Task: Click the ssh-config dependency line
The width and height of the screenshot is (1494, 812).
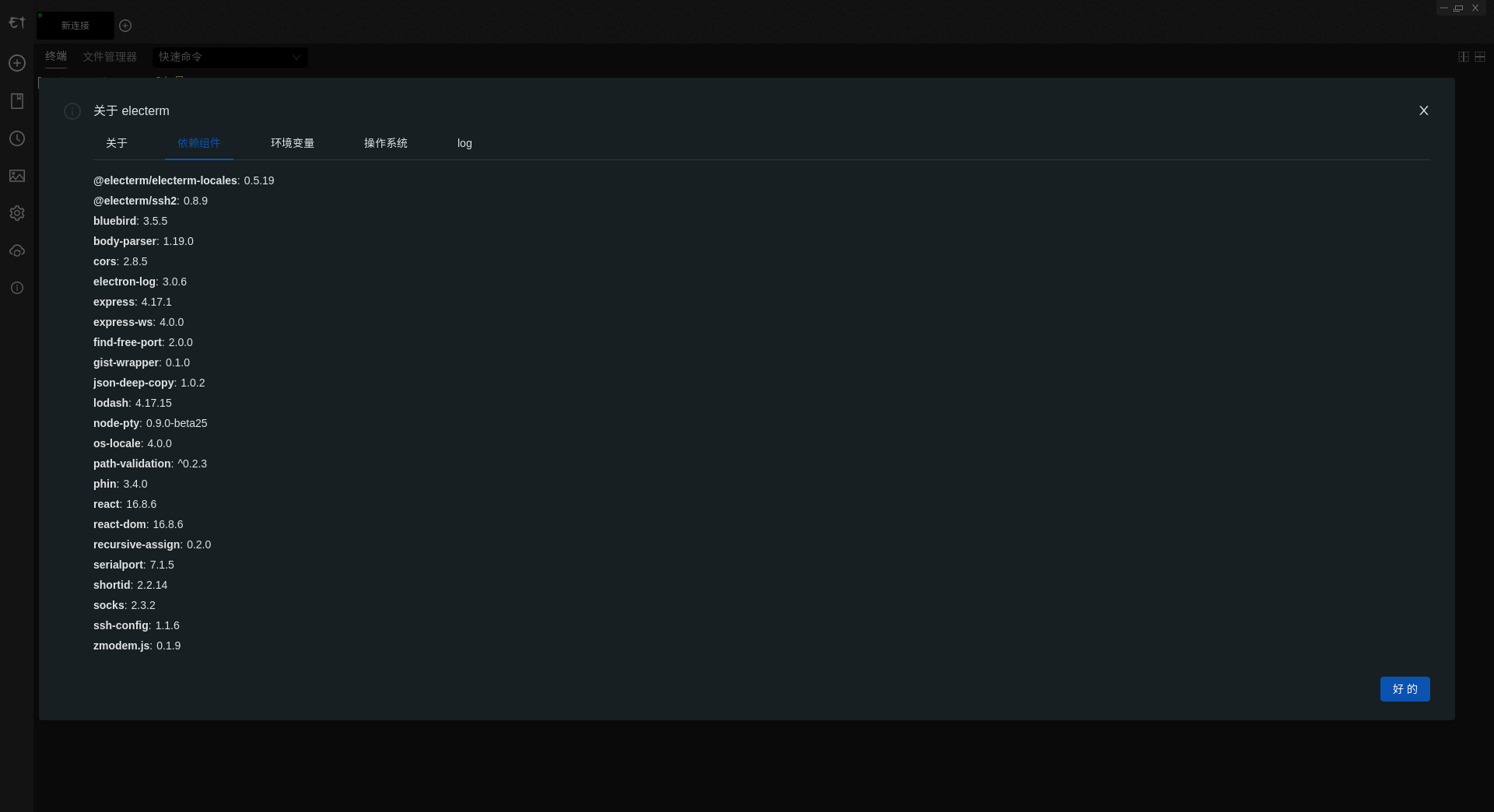Action: [136, 625]
